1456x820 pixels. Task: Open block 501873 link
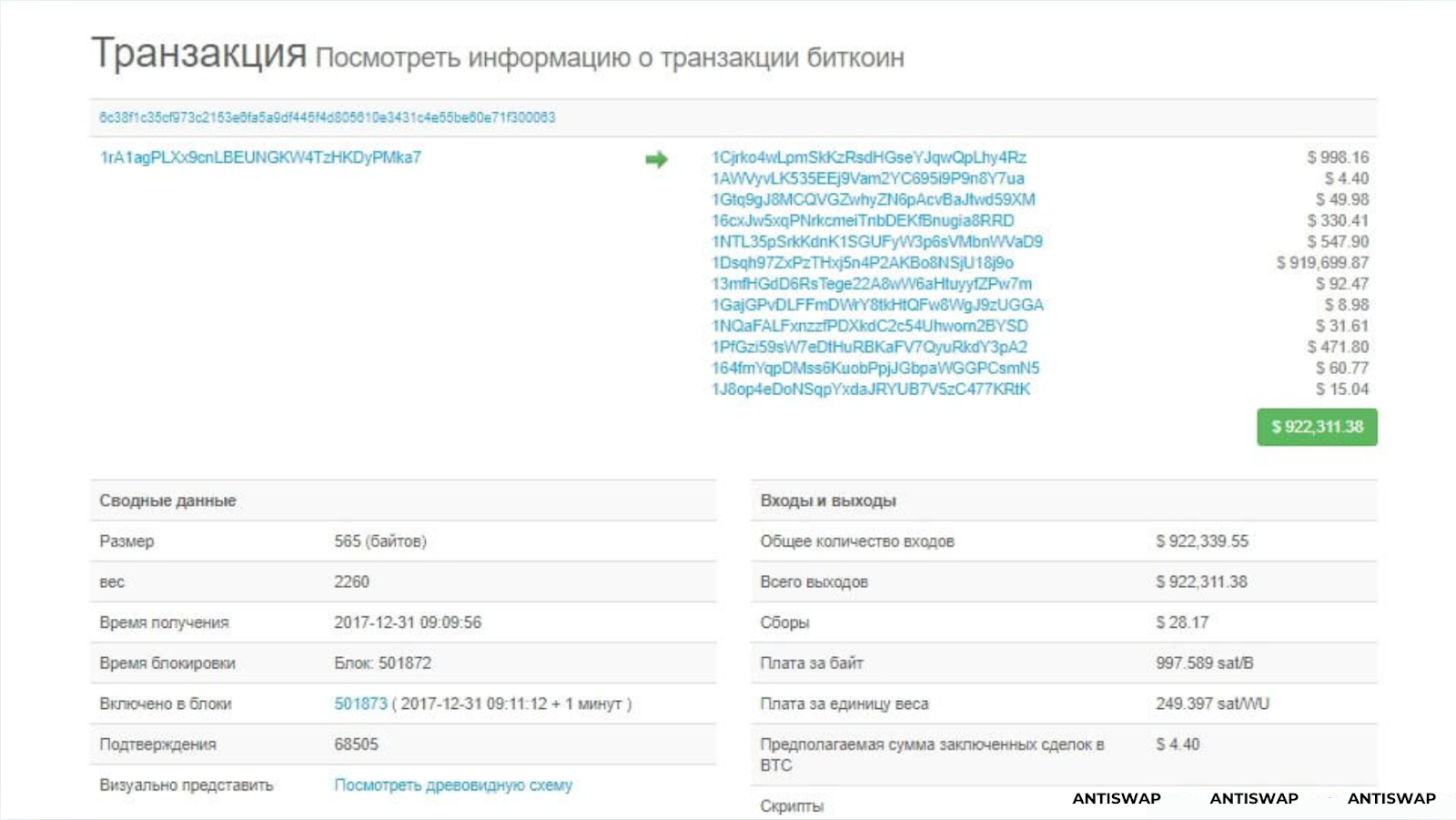click(x=360, y=704)
